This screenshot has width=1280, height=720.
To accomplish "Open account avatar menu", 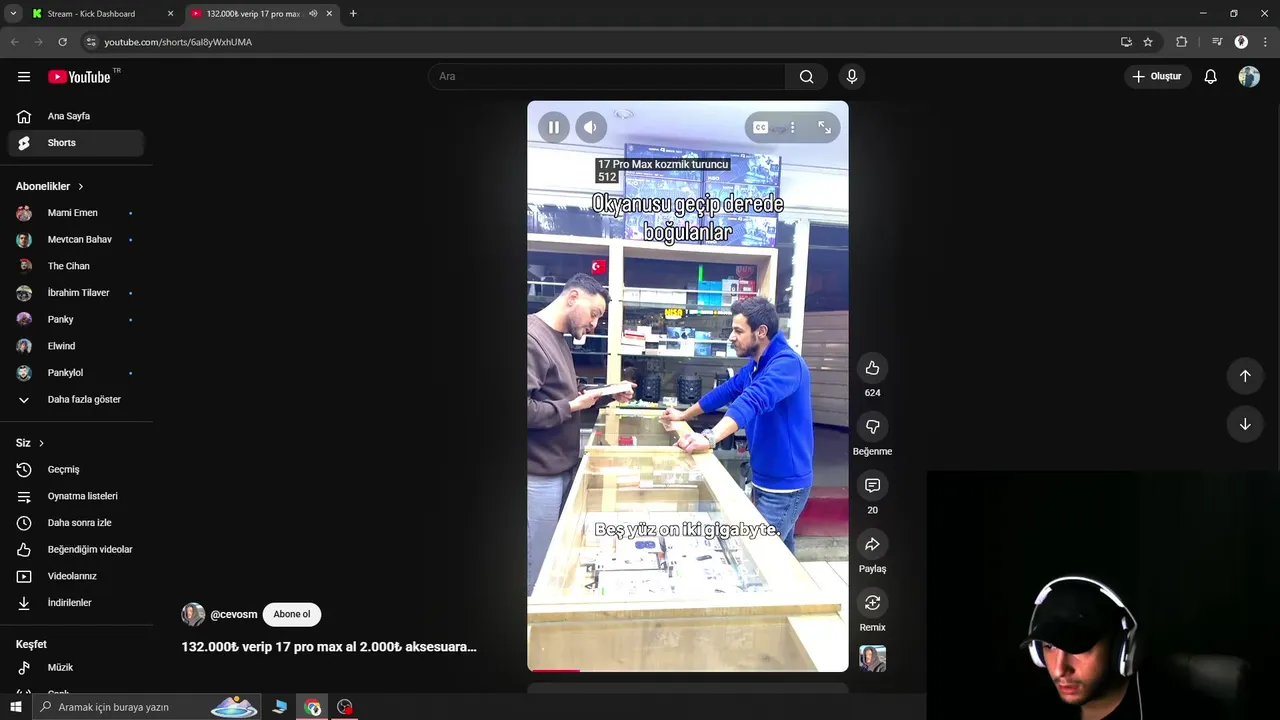I will [1249, 77].
